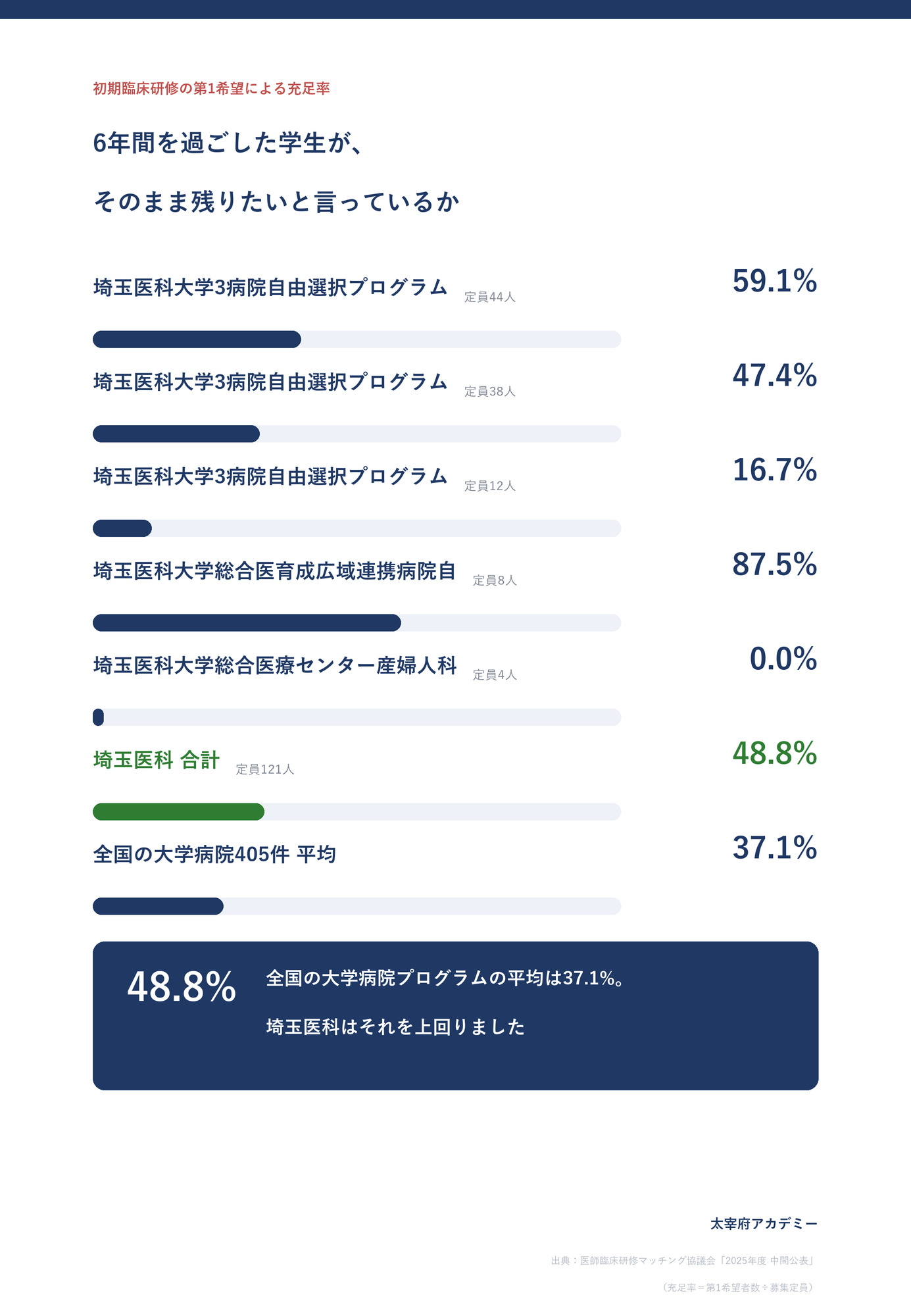This screenshot has height=1316, width=911.
Task: Click the large white 48.8% in summary box
Action: click(182, 987)
